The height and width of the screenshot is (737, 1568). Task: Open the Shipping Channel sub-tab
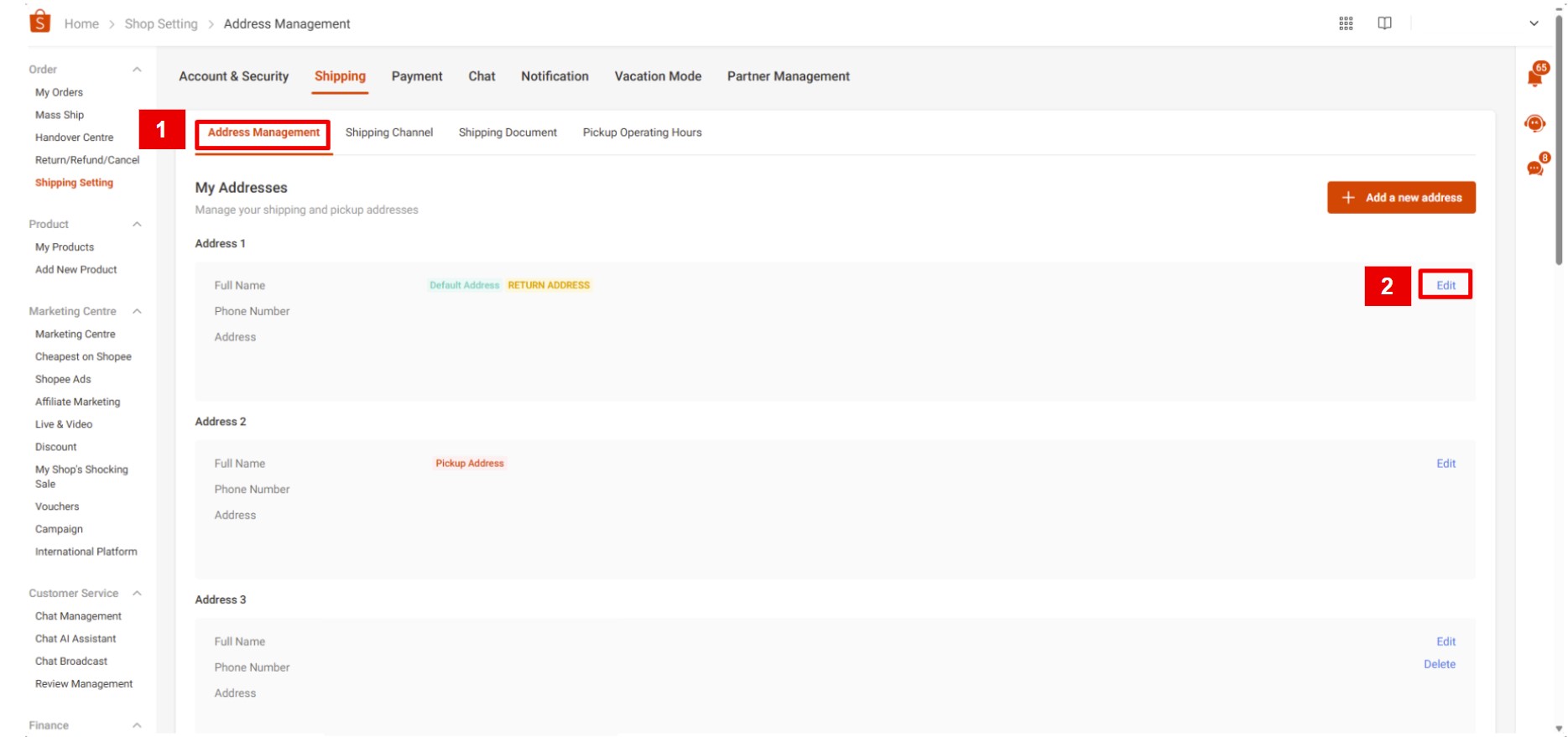click(x=388, y=132)
